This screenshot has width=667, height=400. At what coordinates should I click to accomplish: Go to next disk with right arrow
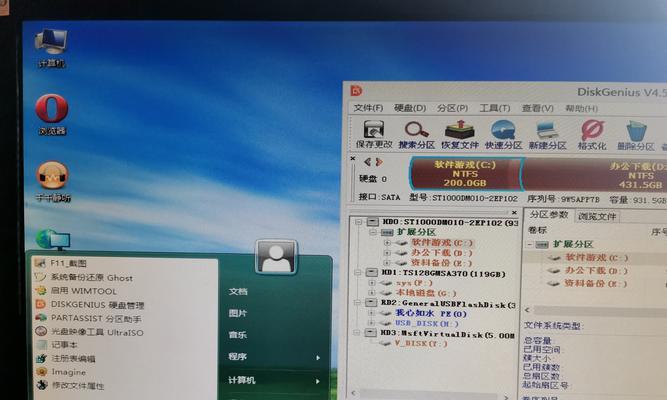coord(379,162)
